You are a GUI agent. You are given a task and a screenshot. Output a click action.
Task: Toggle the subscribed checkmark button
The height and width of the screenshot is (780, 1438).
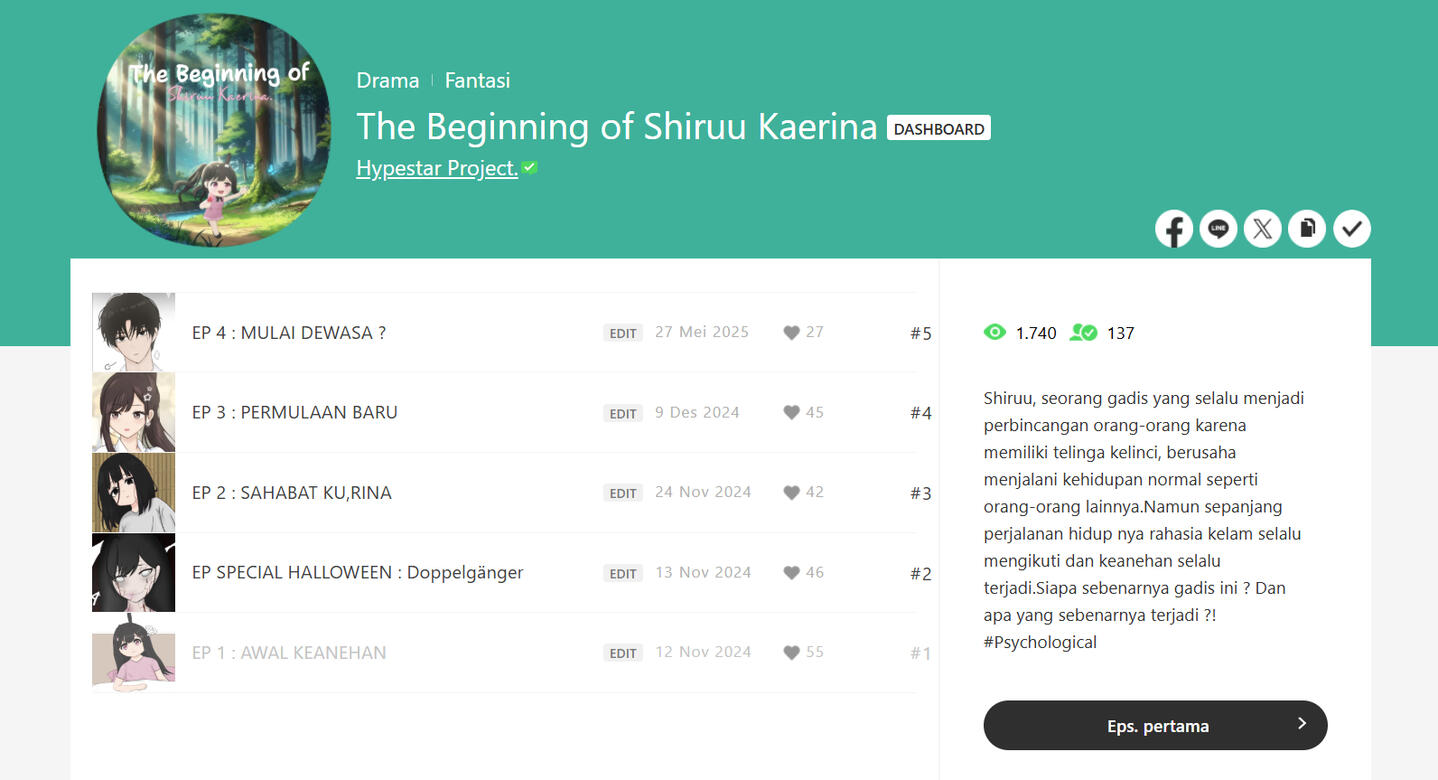click(x=1351, y=229)
